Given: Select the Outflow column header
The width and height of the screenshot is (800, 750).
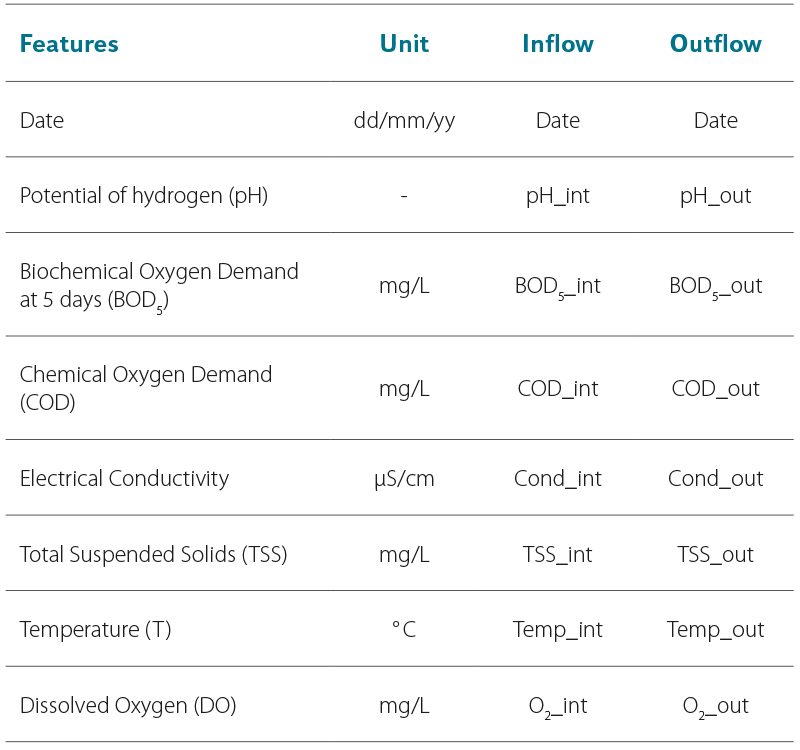Looking at the screenshot, I should [x=715, y=44].
